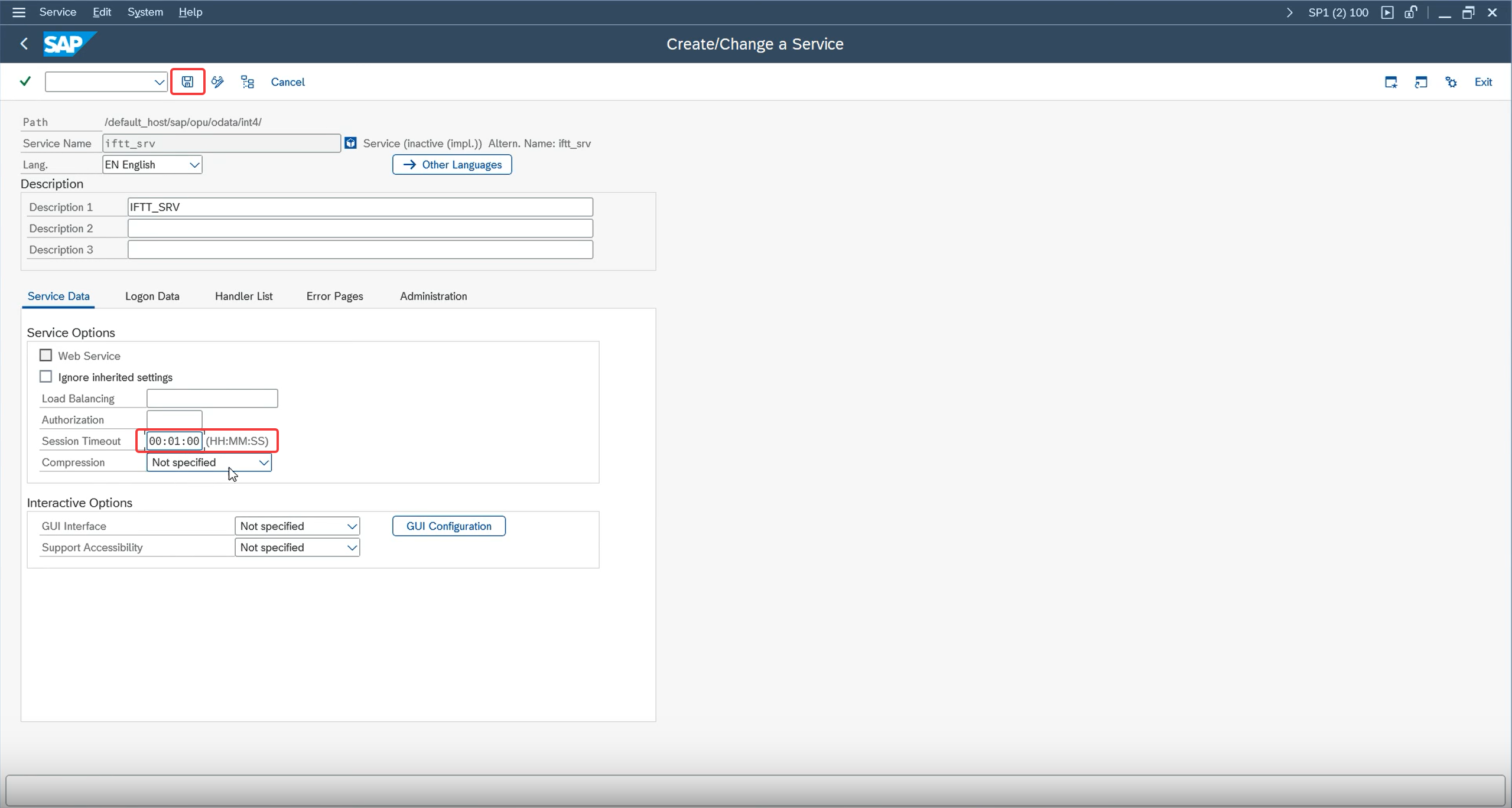Viewport: 1512px width, 808px height.
Task: Click the Description 1 field
Action: coord(360,207)
